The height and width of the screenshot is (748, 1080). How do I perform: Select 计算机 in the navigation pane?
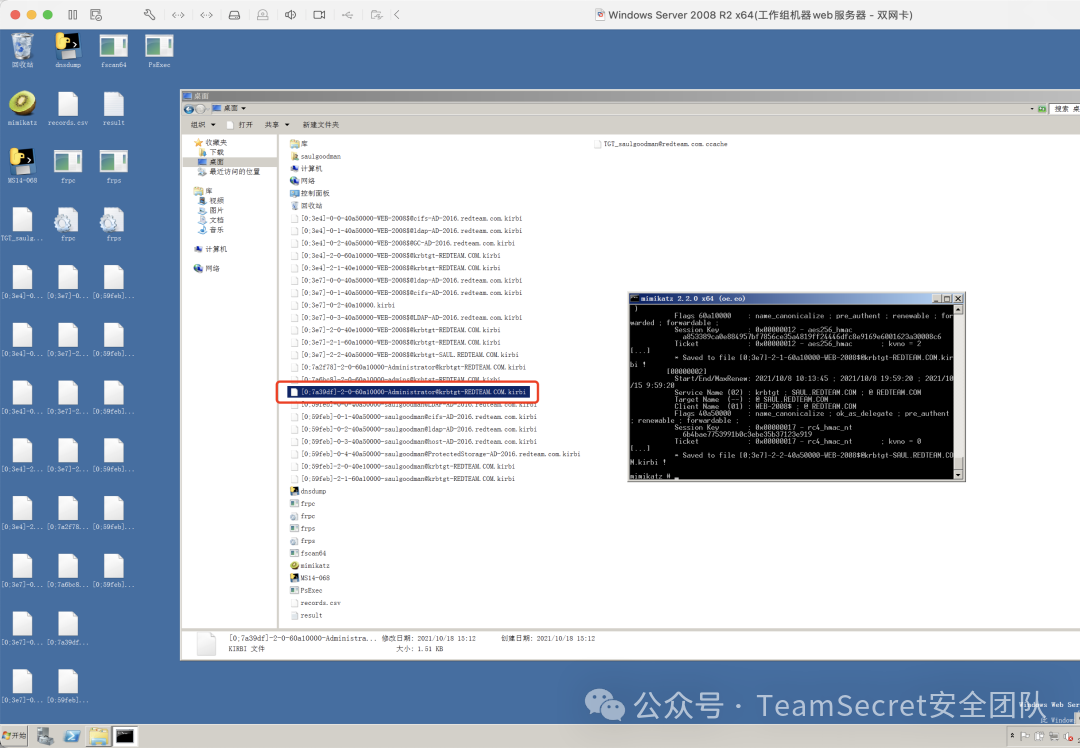[x=211, y=249]
